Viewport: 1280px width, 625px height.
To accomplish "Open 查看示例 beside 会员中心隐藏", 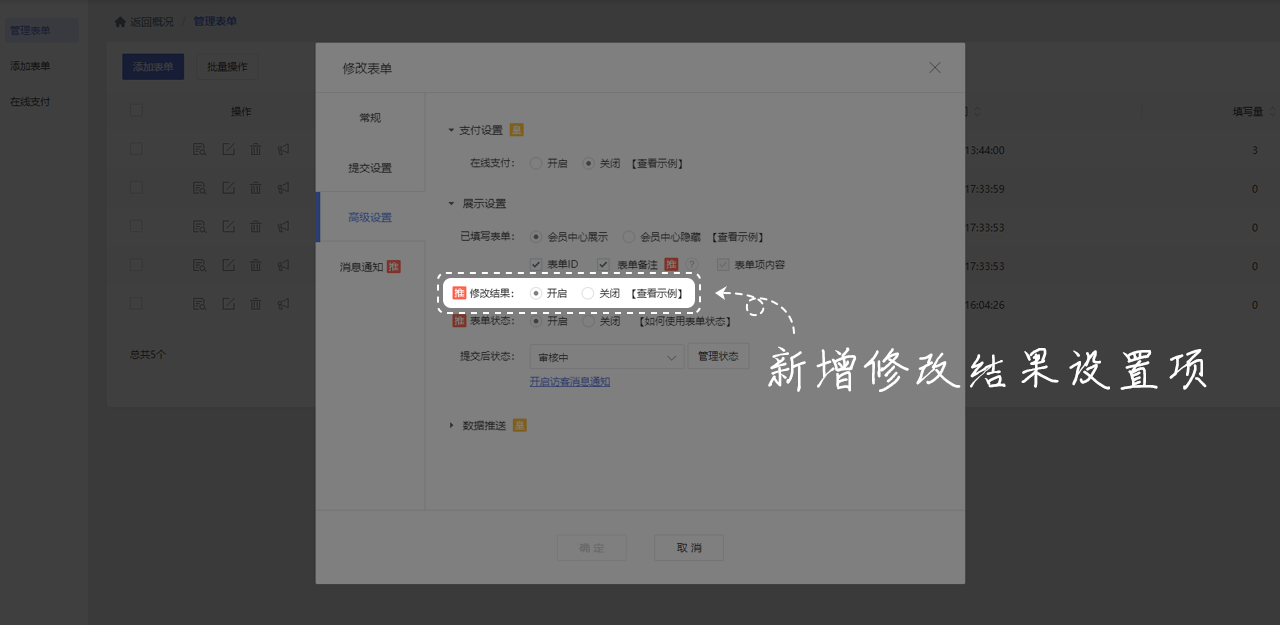I will click(737, 237).
